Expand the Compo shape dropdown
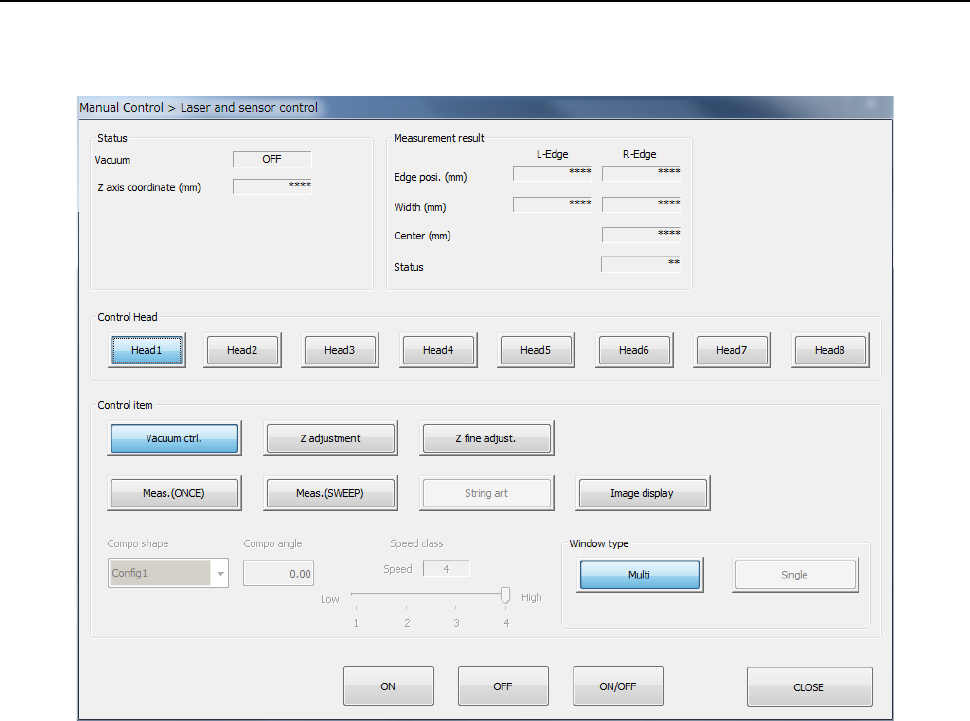The width and height of the screenshot is (970, 721). (x=220, y=574)
